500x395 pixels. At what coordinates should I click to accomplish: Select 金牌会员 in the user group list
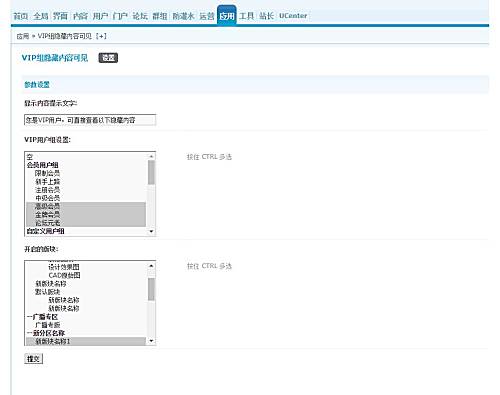click(x=86, y=214)
